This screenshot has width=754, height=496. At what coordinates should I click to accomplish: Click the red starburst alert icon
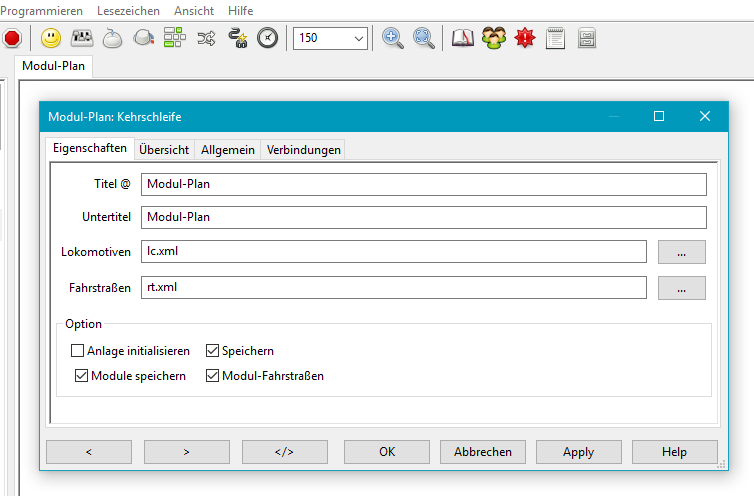pos(525,38)
